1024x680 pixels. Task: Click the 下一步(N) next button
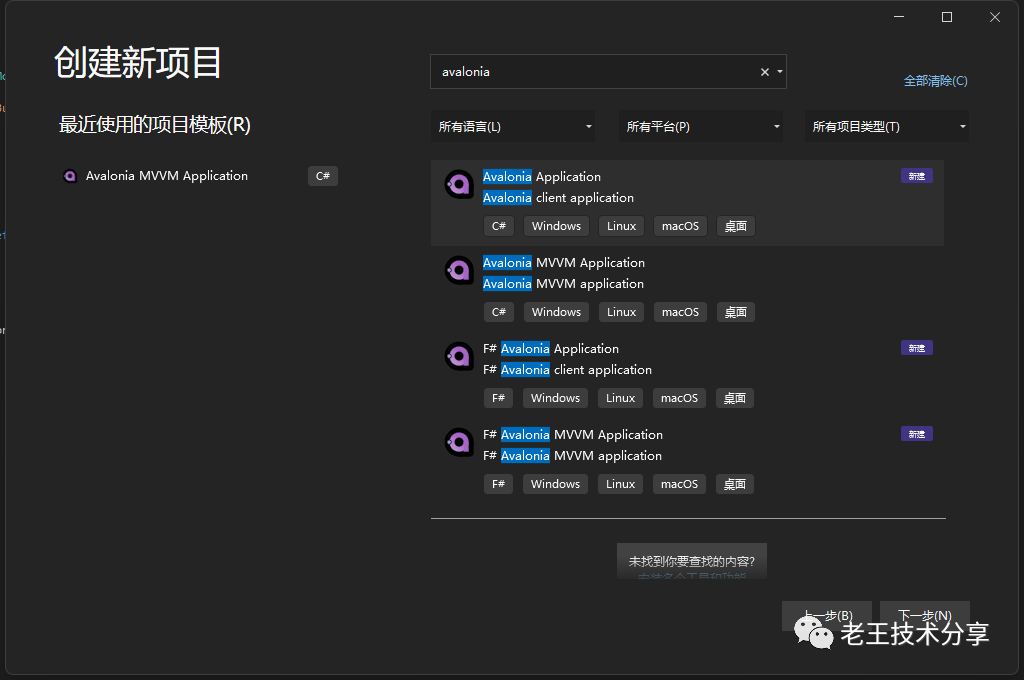[925, 616]
